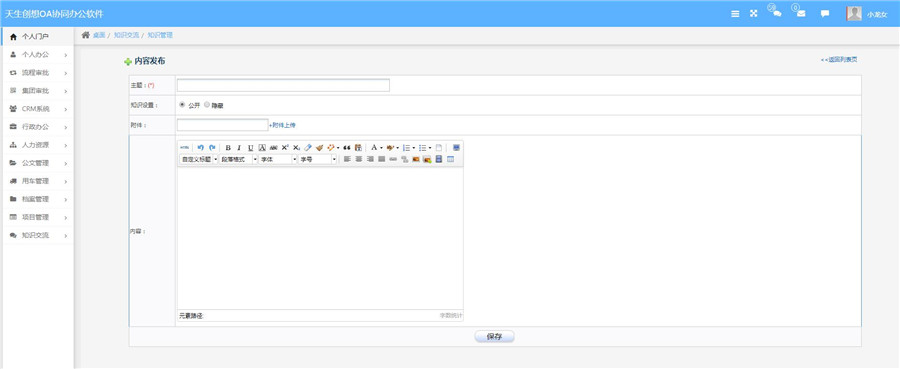Open the paragraph format dropdown

coord(238,159)
